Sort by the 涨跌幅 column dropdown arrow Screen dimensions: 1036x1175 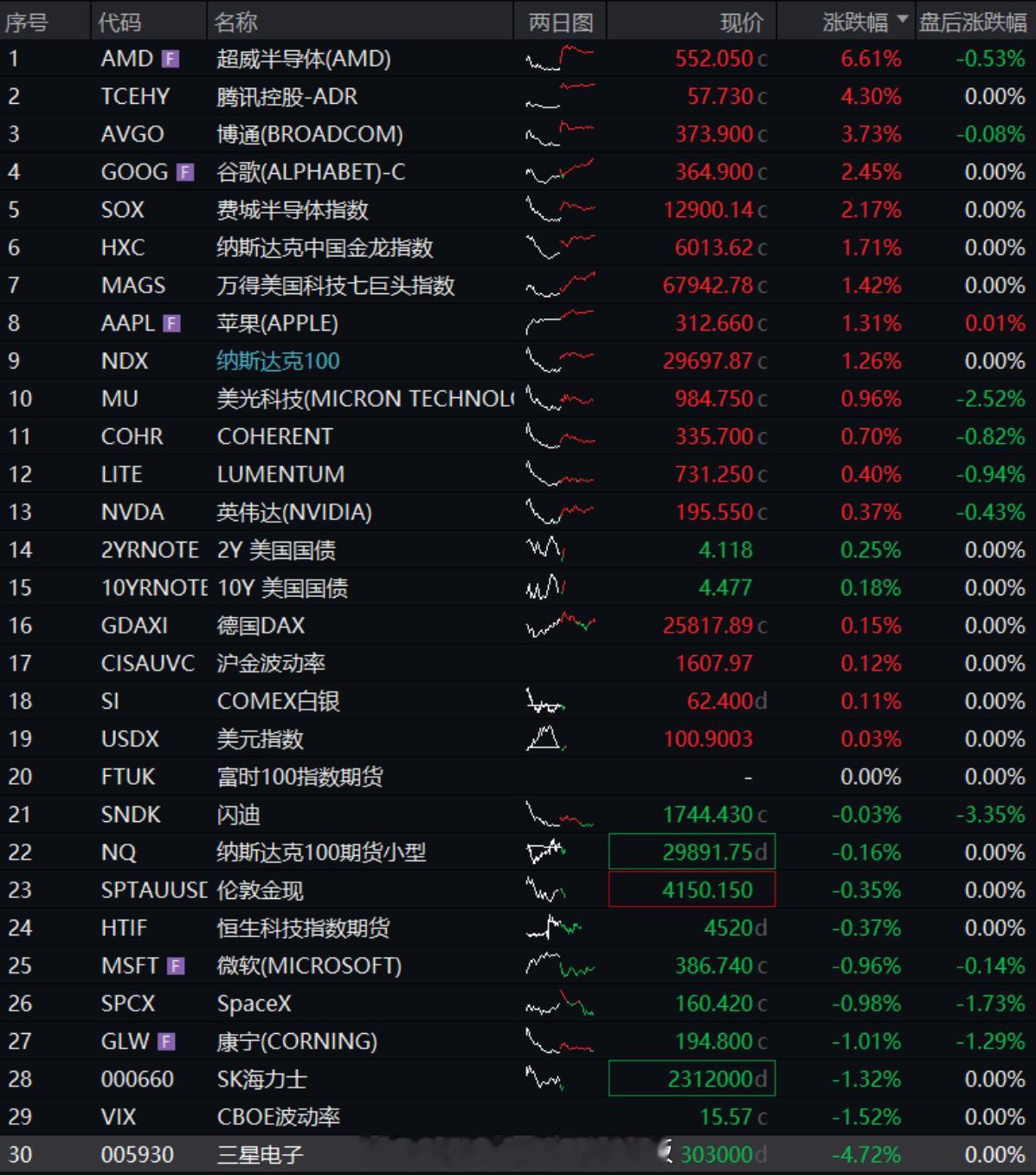click(903, 19)
